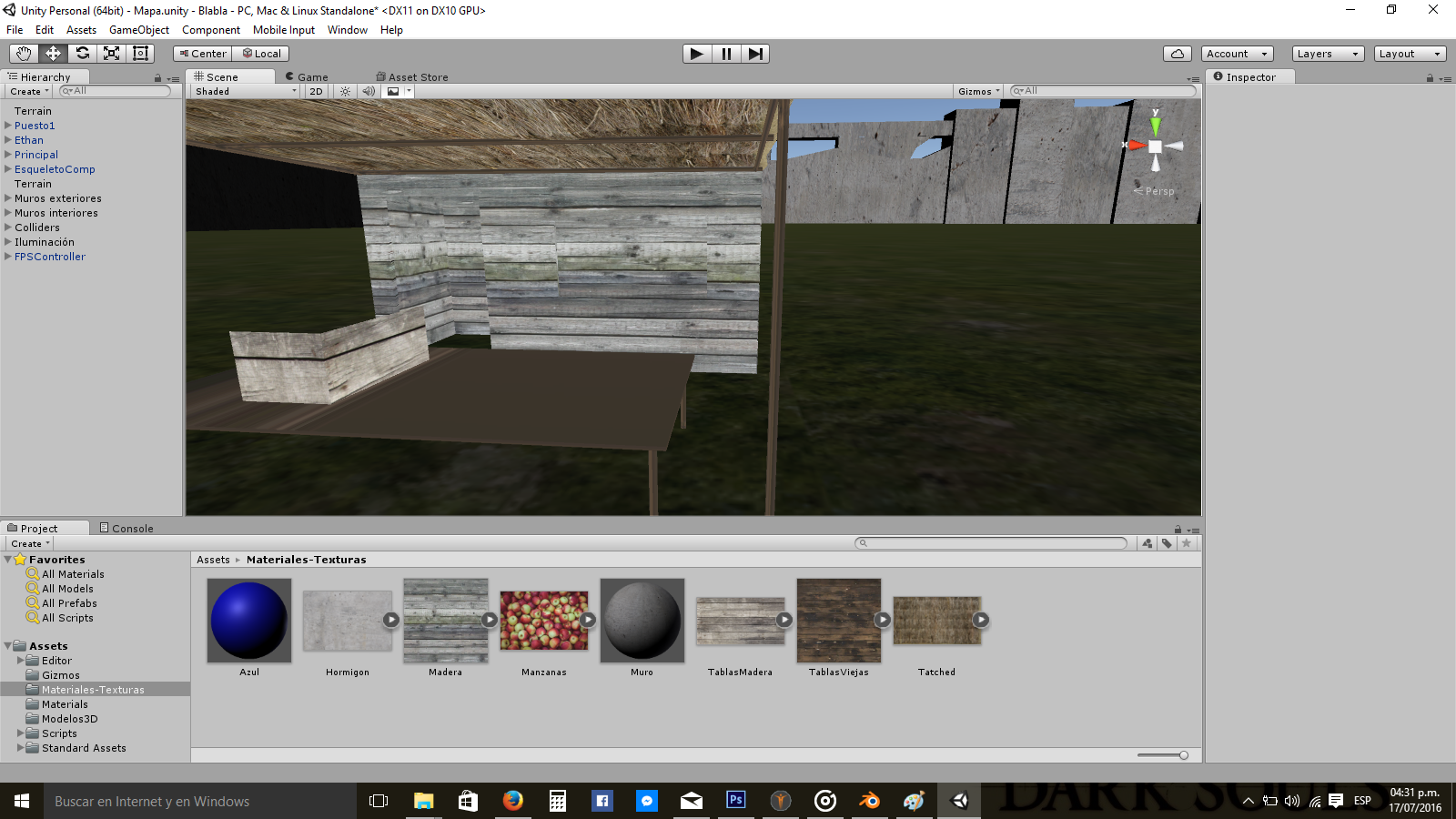Open Layout dropdown
The image size is (1456, 819).
[1410, 54]
